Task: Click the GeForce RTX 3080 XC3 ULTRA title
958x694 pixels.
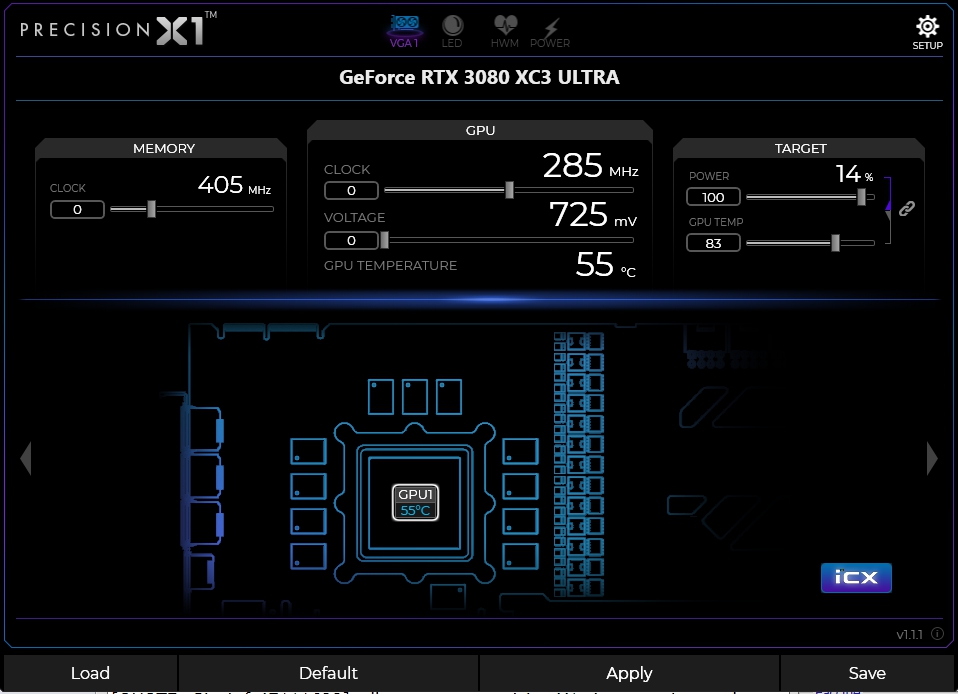Action: tap(480, 78)
